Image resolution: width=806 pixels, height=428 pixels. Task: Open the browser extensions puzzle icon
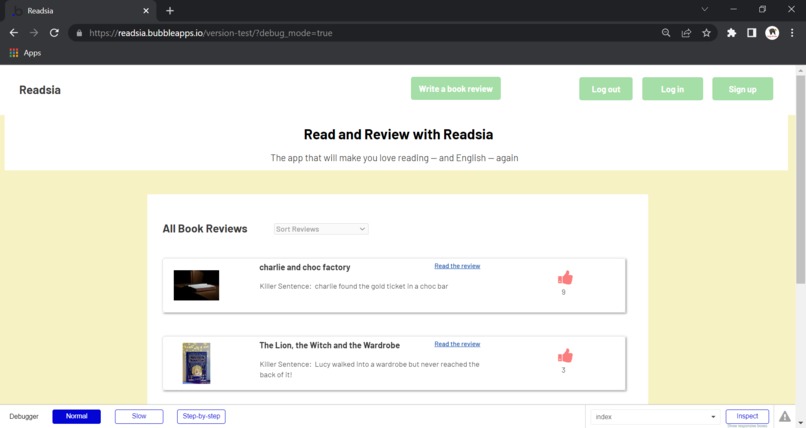731,33
